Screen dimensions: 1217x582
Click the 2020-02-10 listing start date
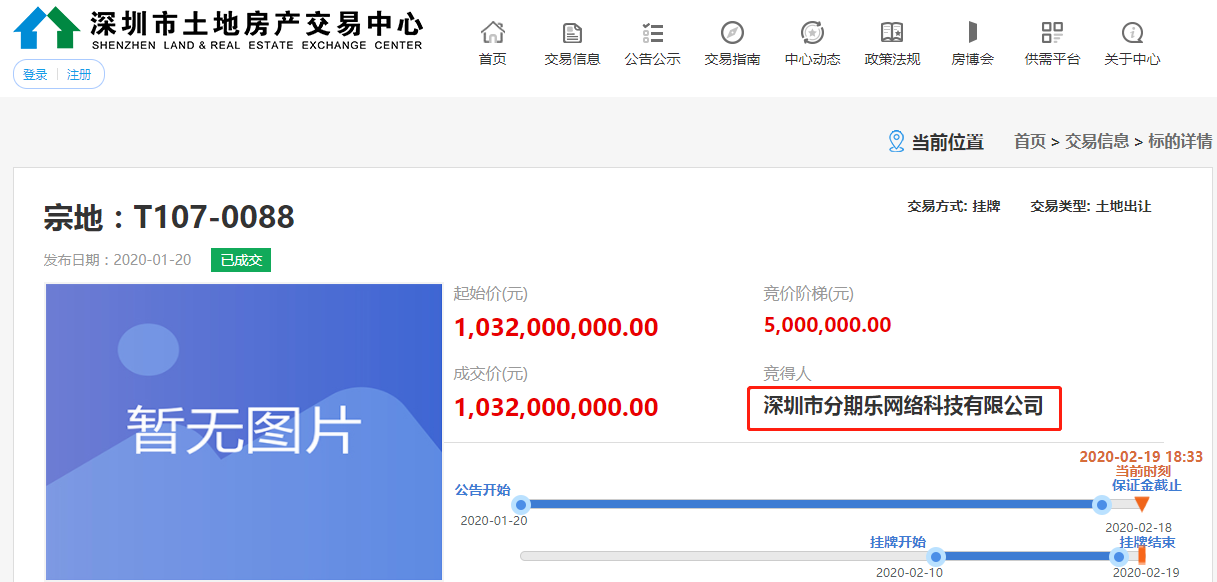pyautogui.click(x=909, y=573)
